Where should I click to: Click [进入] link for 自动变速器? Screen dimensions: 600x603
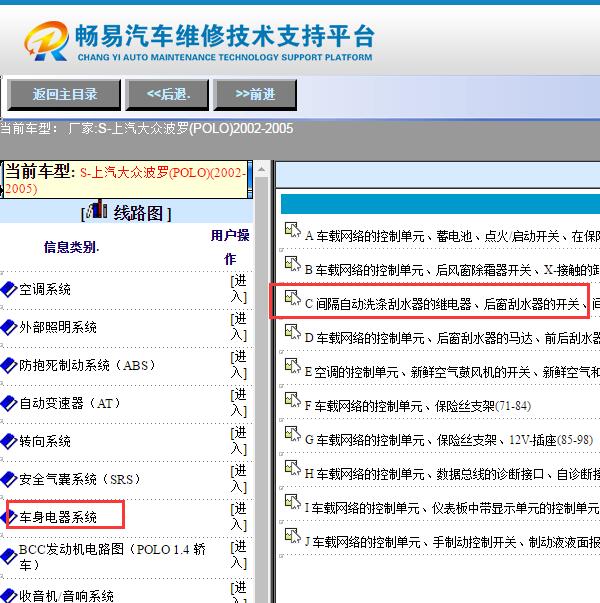[239, 403]
